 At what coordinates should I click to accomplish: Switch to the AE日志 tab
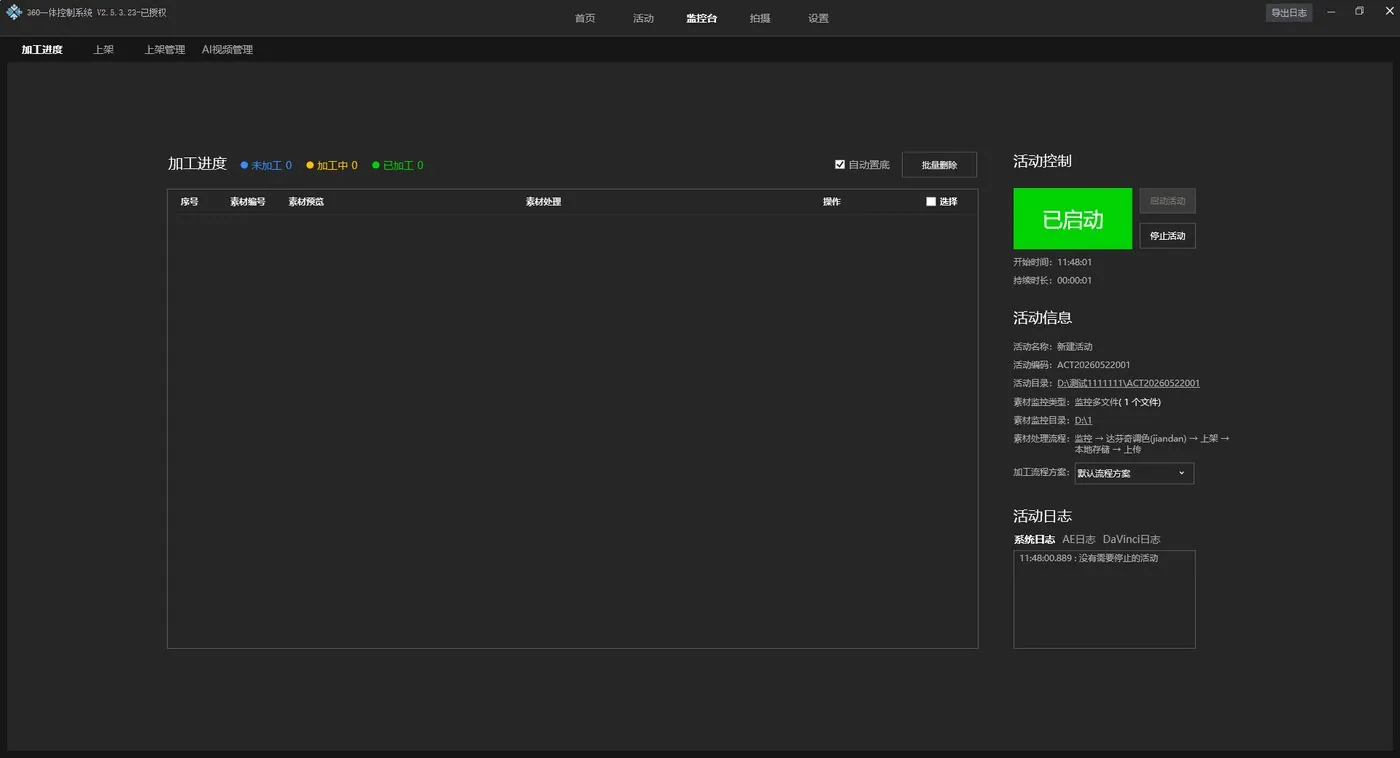click(x=1078, y=539)
